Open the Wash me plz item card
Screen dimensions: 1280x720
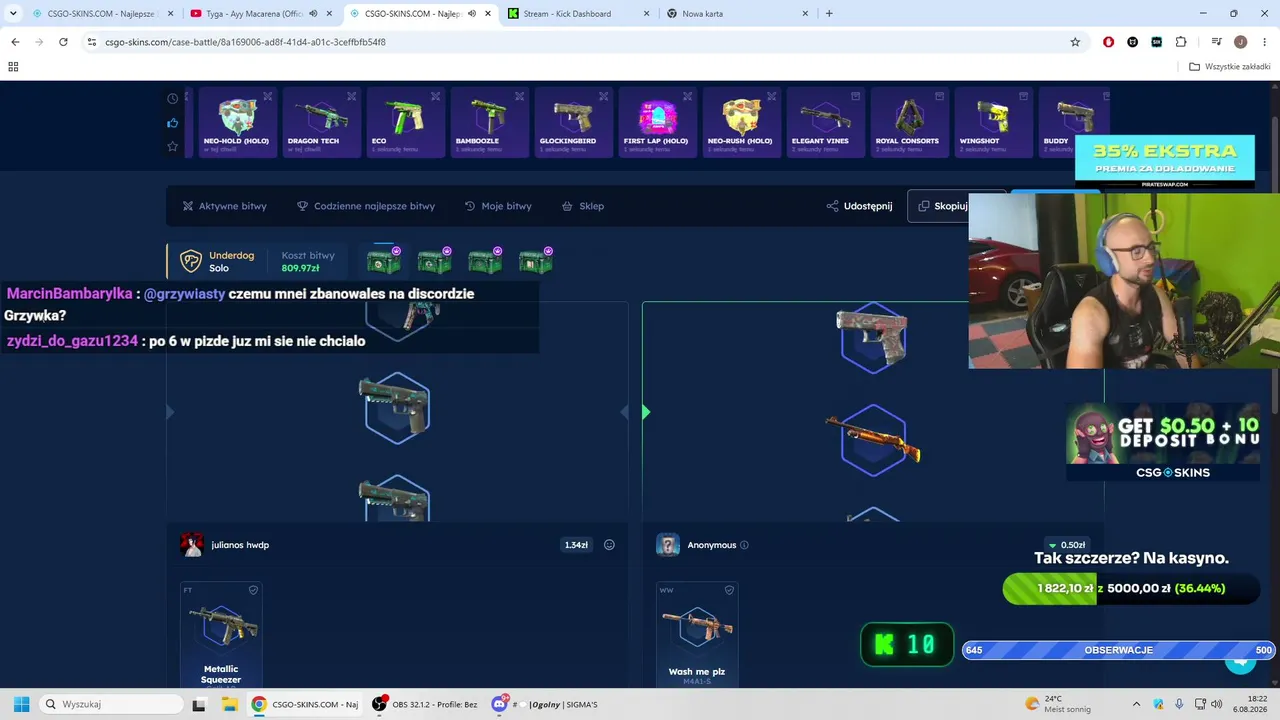coord(697,635)
